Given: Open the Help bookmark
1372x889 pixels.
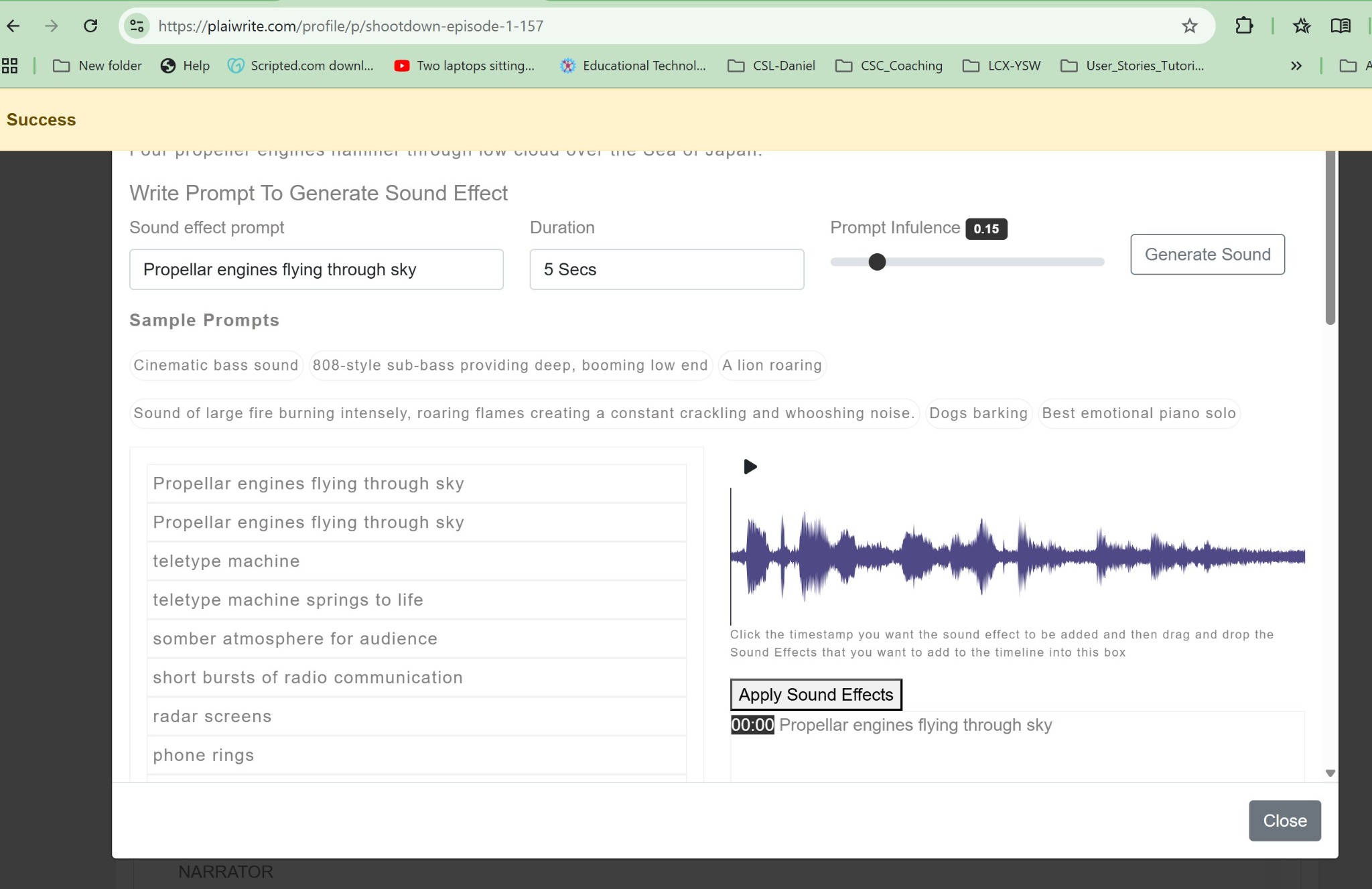Looking at the screenshot, I should [x=186, y=66].
